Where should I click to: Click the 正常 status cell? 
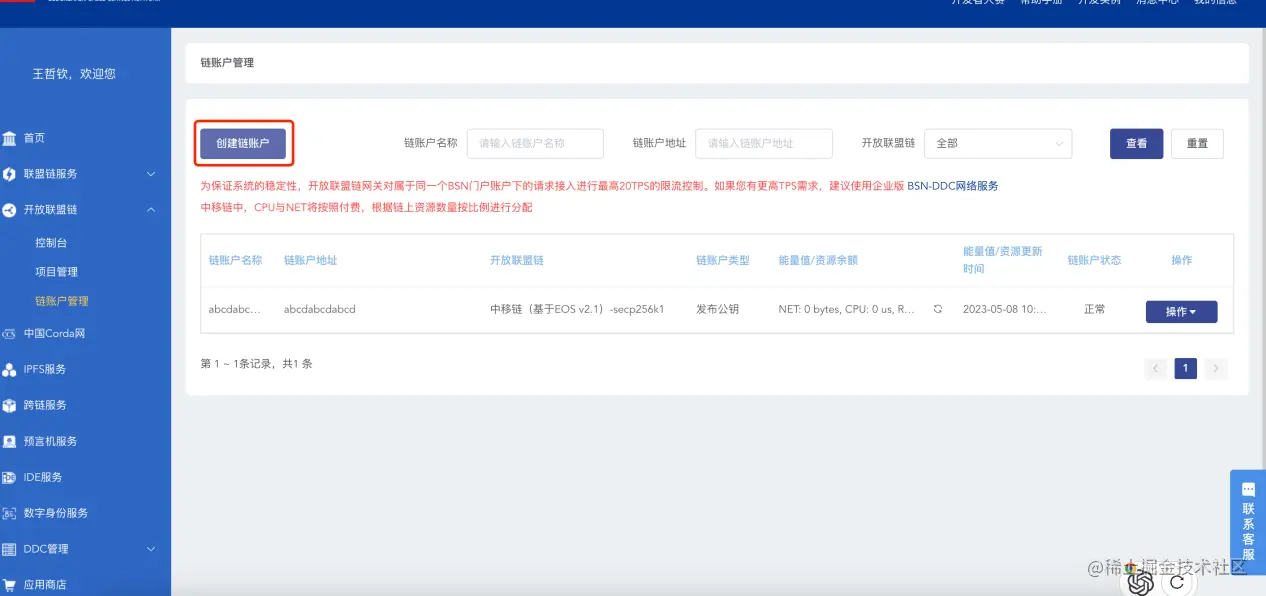click(1094, 310)
